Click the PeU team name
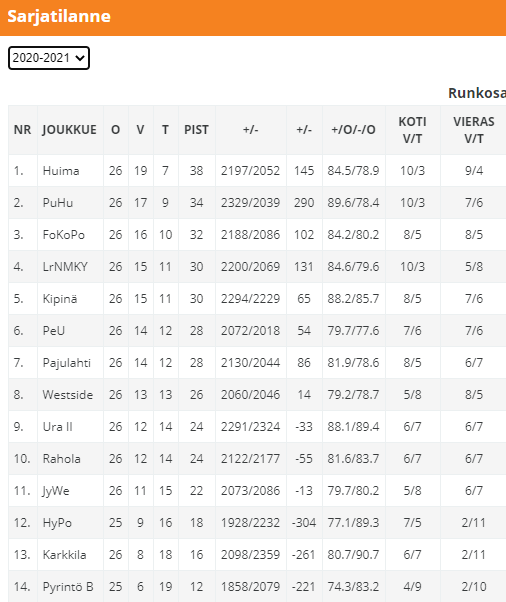The height and width of the screenshot is (602, 506). (x=53, y=331)
